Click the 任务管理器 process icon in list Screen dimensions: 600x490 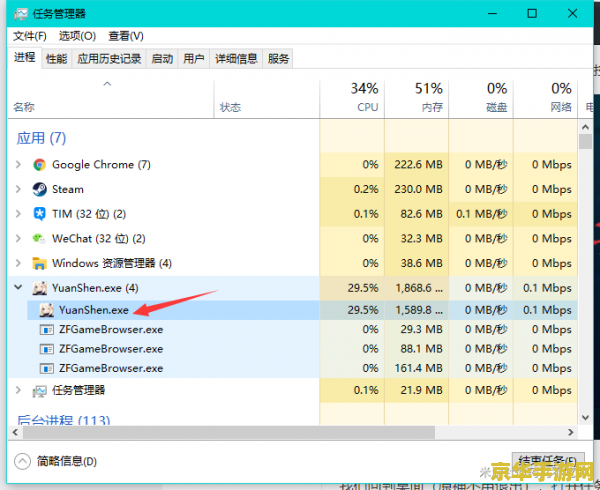(x=39, y=390)
